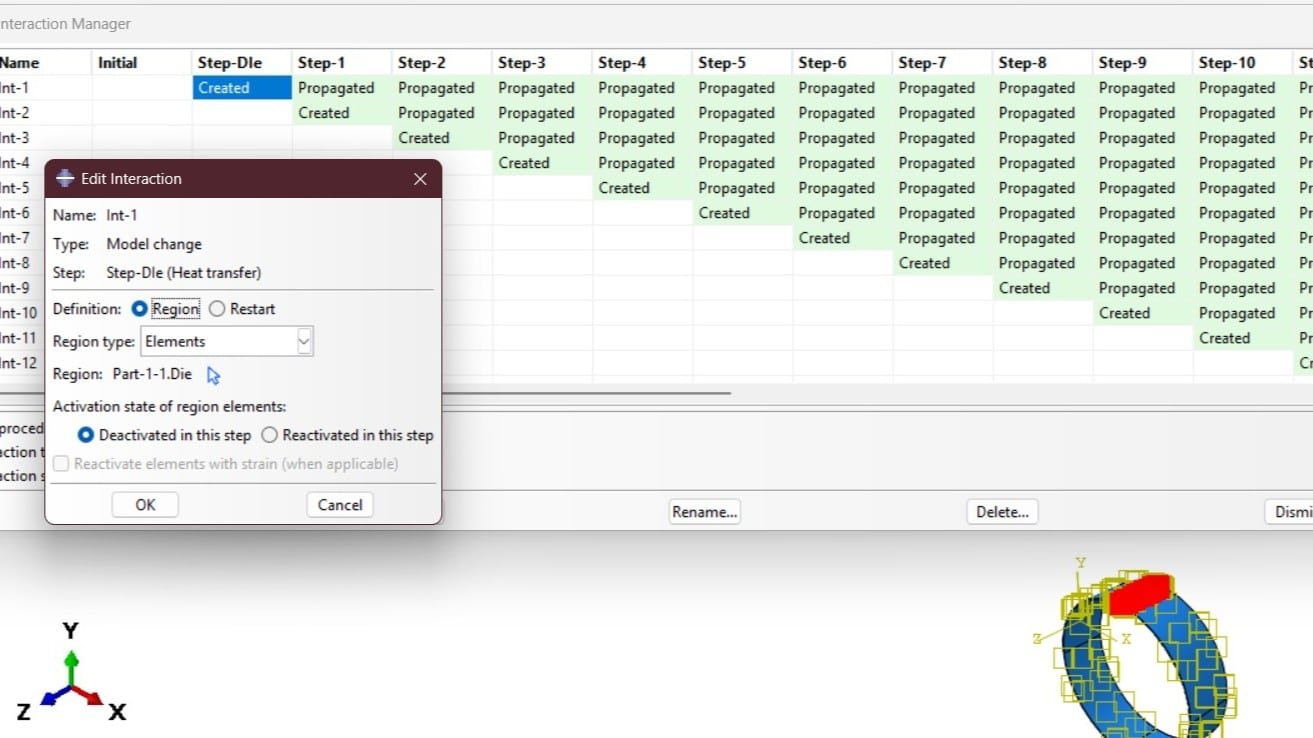Click OK in Edit Interaction dialog
Screen dimensions: 1313x738
pyautogui.click(x=145, y=505)
